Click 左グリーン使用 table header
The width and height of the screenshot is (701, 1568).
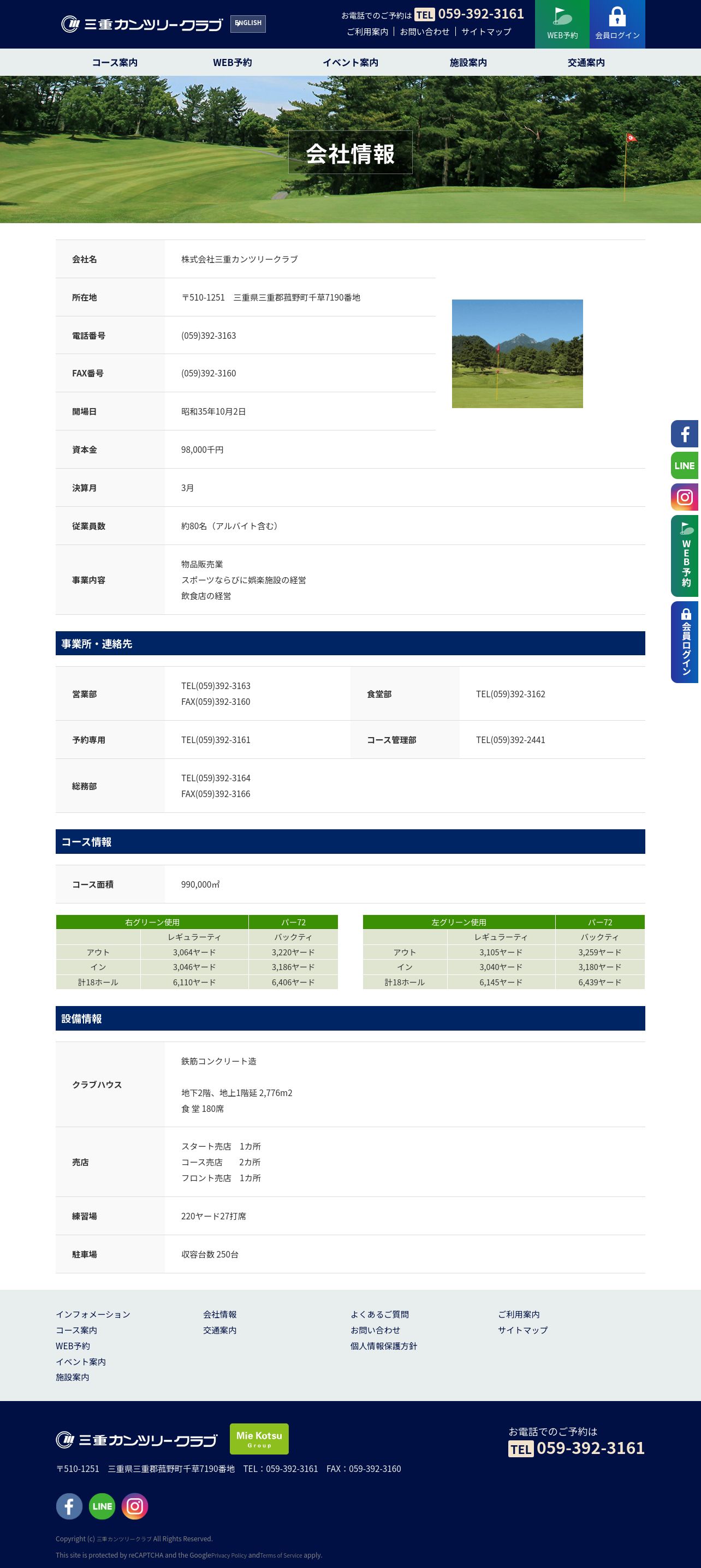point(459,922)
